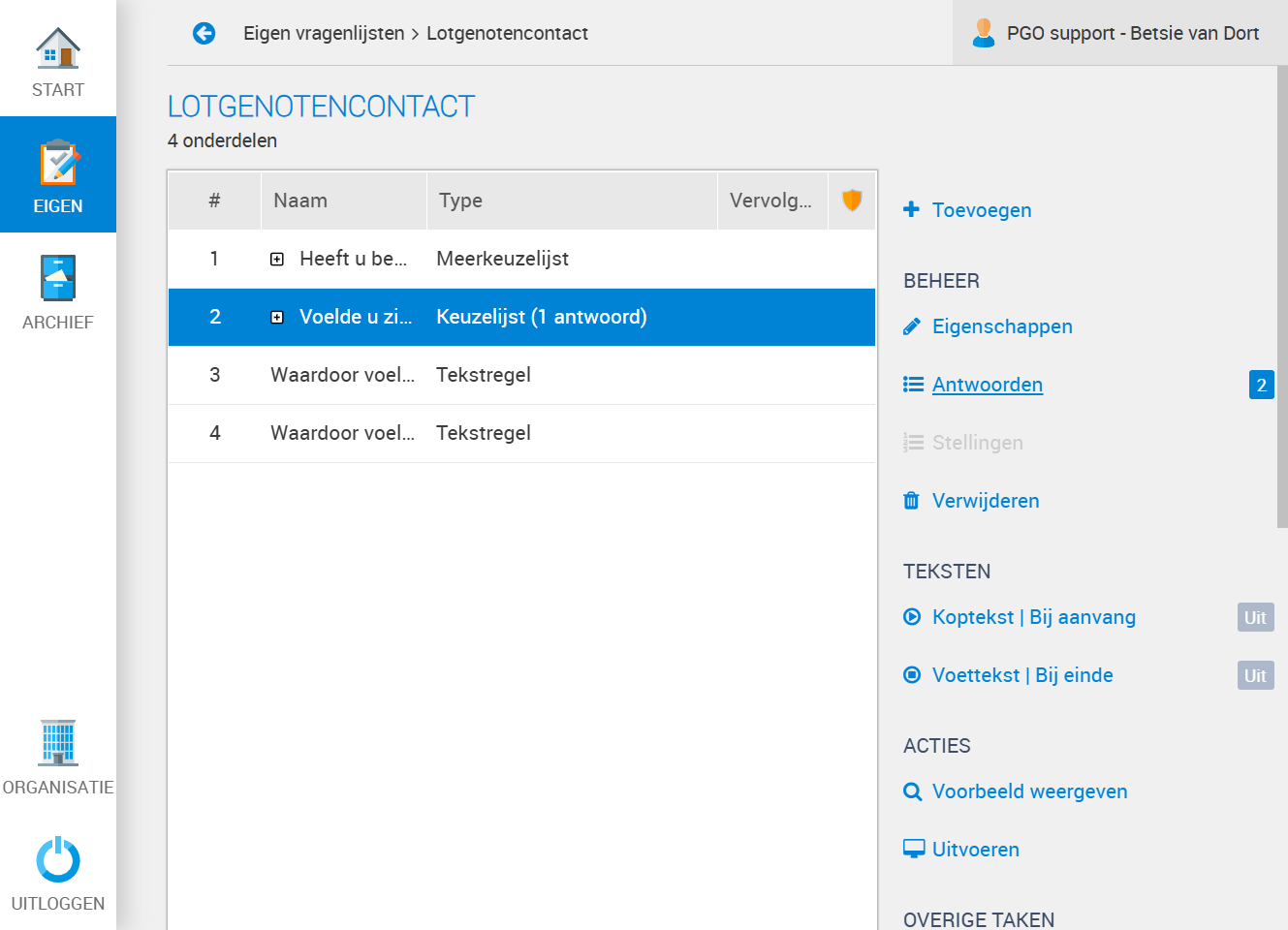
Task: Click the 'Eigen vragenlijsten' breadcrumb
Action: pyautogui.click(x=324, y=33)
